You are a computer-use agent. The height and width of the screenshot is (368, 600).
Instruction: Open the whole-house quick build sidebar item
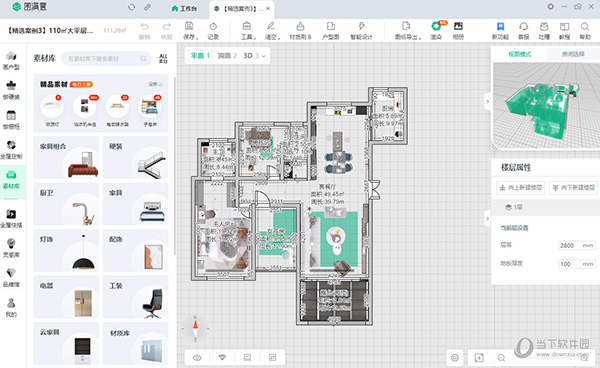pos(11,218)
